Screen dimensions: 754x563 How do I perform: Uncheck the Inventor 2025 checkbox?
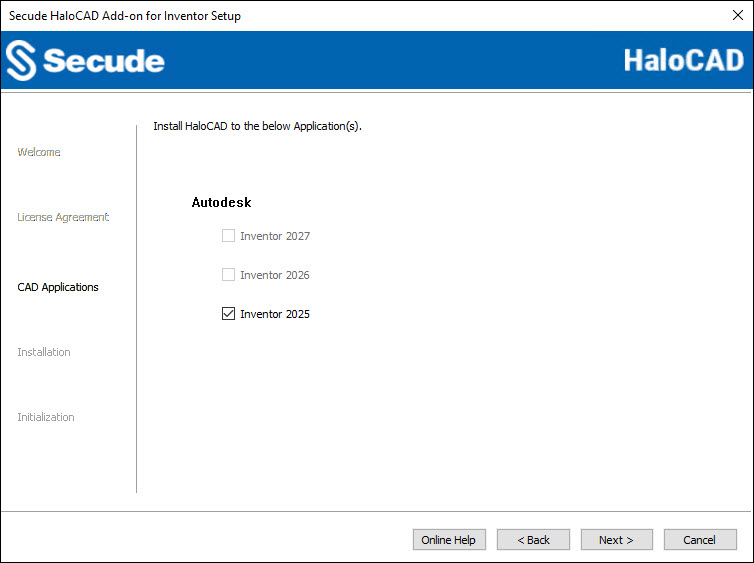click(x=228, y=314)
